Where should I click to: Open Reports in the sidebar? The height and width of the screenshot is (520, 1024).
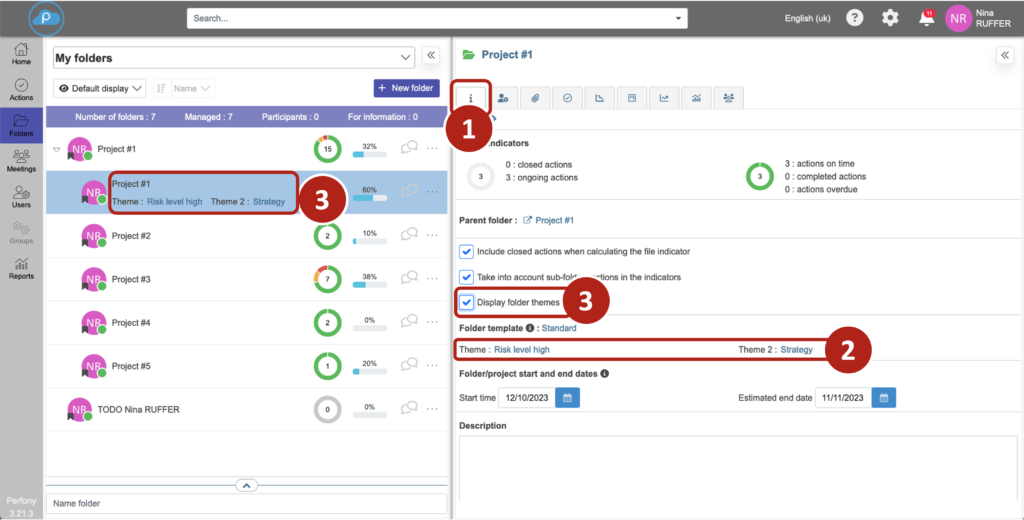(x=21, y=268)
